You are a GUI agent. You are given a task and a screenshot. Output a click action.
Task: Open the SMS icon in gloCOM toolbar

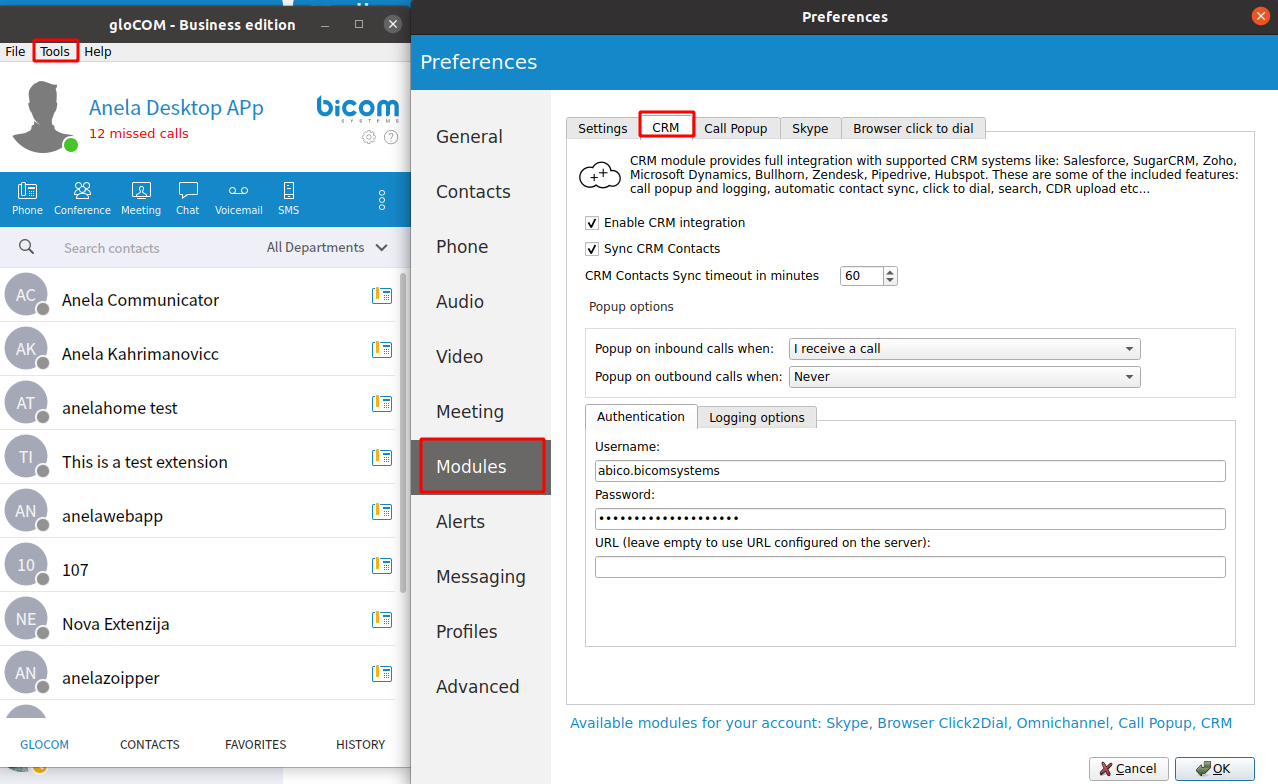pos(288,198)
